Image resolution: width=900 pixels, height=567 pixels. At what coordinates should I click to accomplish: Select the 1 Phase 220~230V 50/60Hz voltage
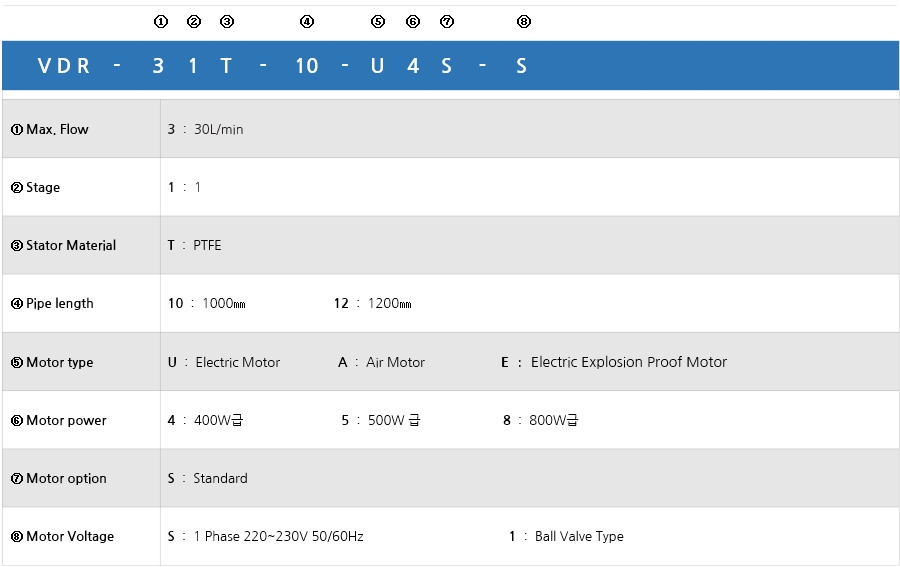coord(265,536)
